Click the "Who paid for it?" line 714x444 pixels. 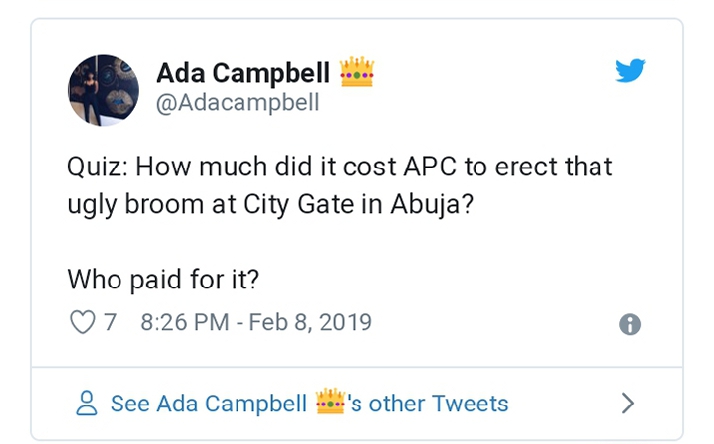click(163, 280)
